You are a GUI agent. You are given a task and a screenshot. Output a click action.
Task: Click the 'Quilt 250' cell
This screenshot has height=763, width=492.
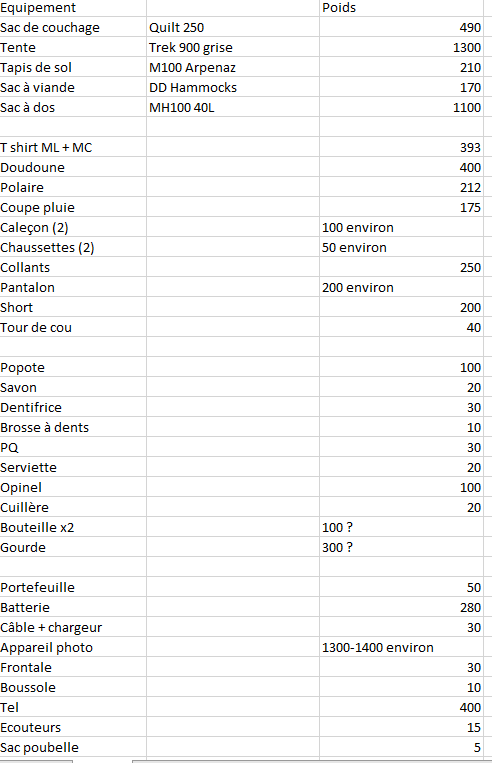point(233,27)
